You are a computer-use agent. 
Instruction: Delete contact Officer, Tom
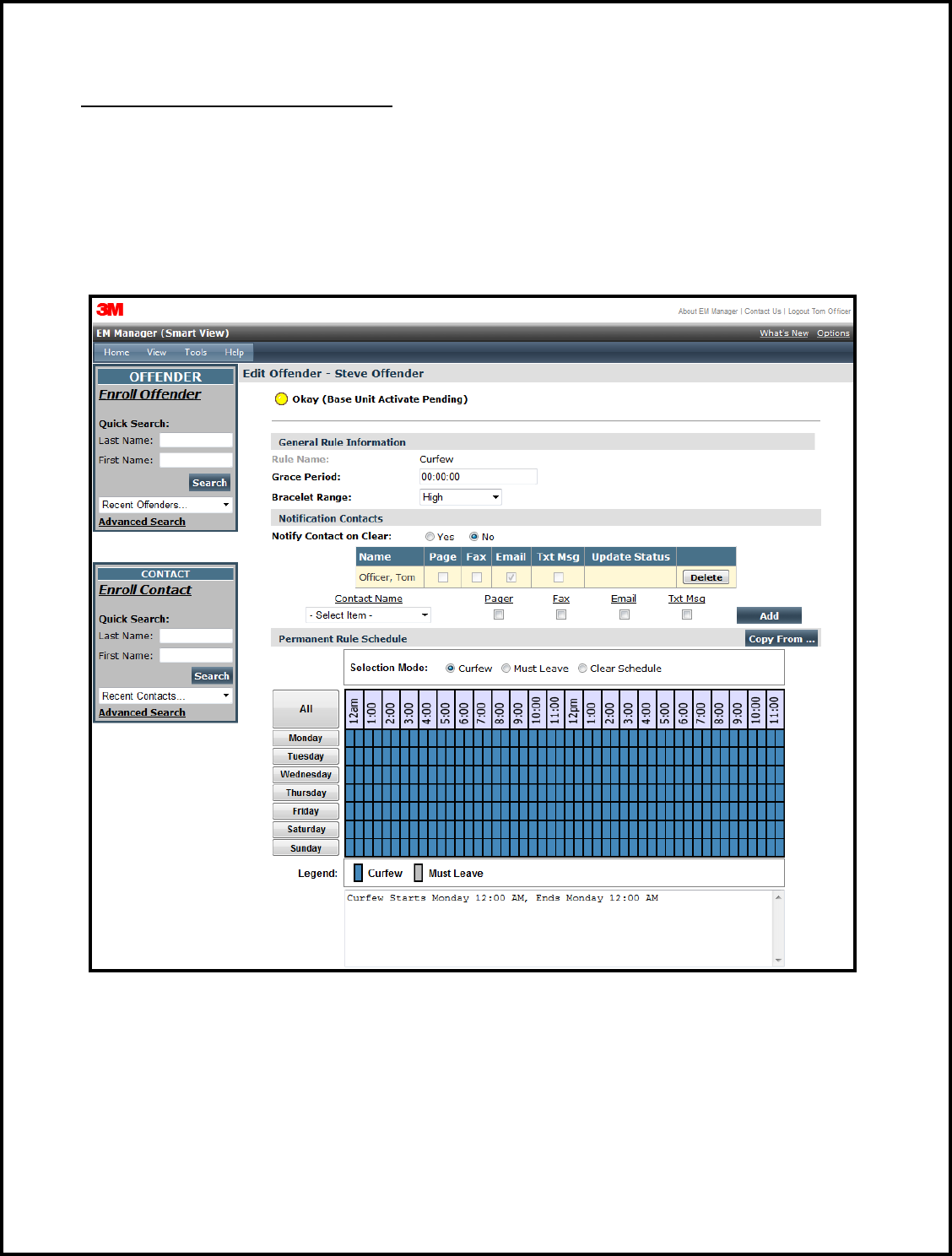coord(706,577)
